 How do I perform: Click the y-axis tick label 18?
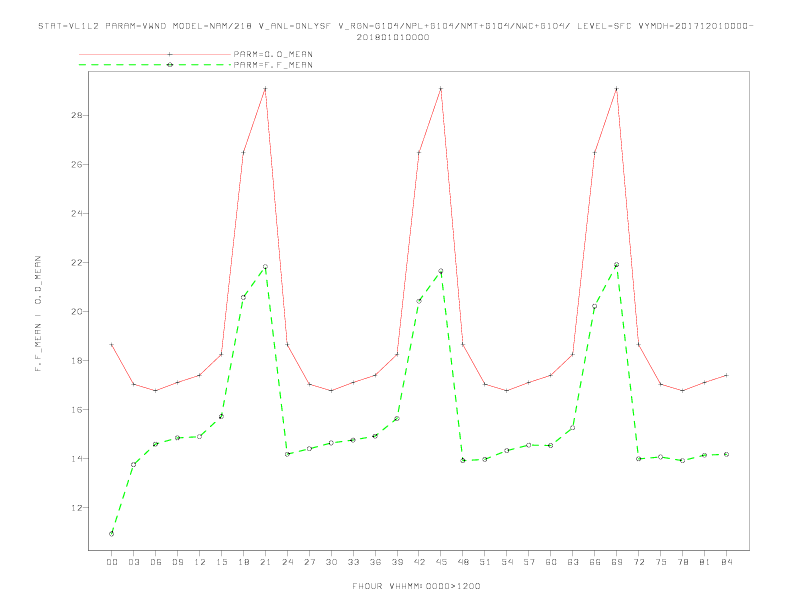coord(77,361)
